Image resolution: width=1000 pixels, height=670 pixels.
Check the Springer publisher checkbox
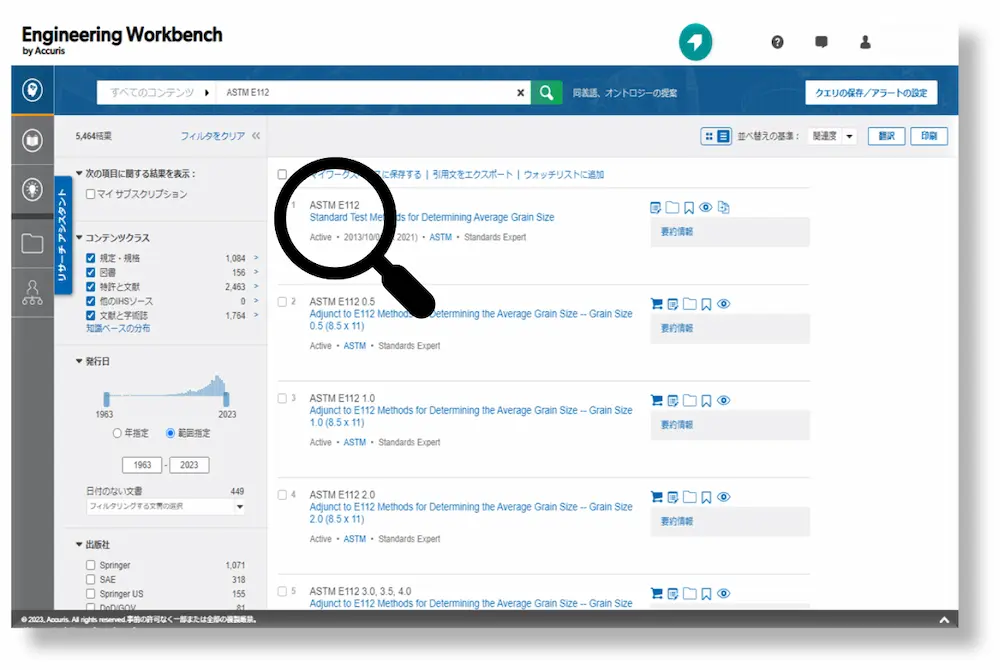91,565
